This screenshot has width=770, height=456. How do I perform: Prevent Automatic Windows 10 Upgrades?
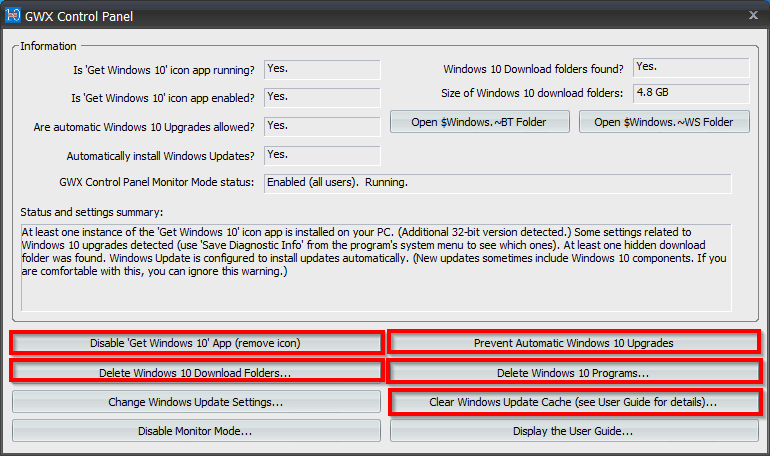pyautogui.click(x=574, y=343)
